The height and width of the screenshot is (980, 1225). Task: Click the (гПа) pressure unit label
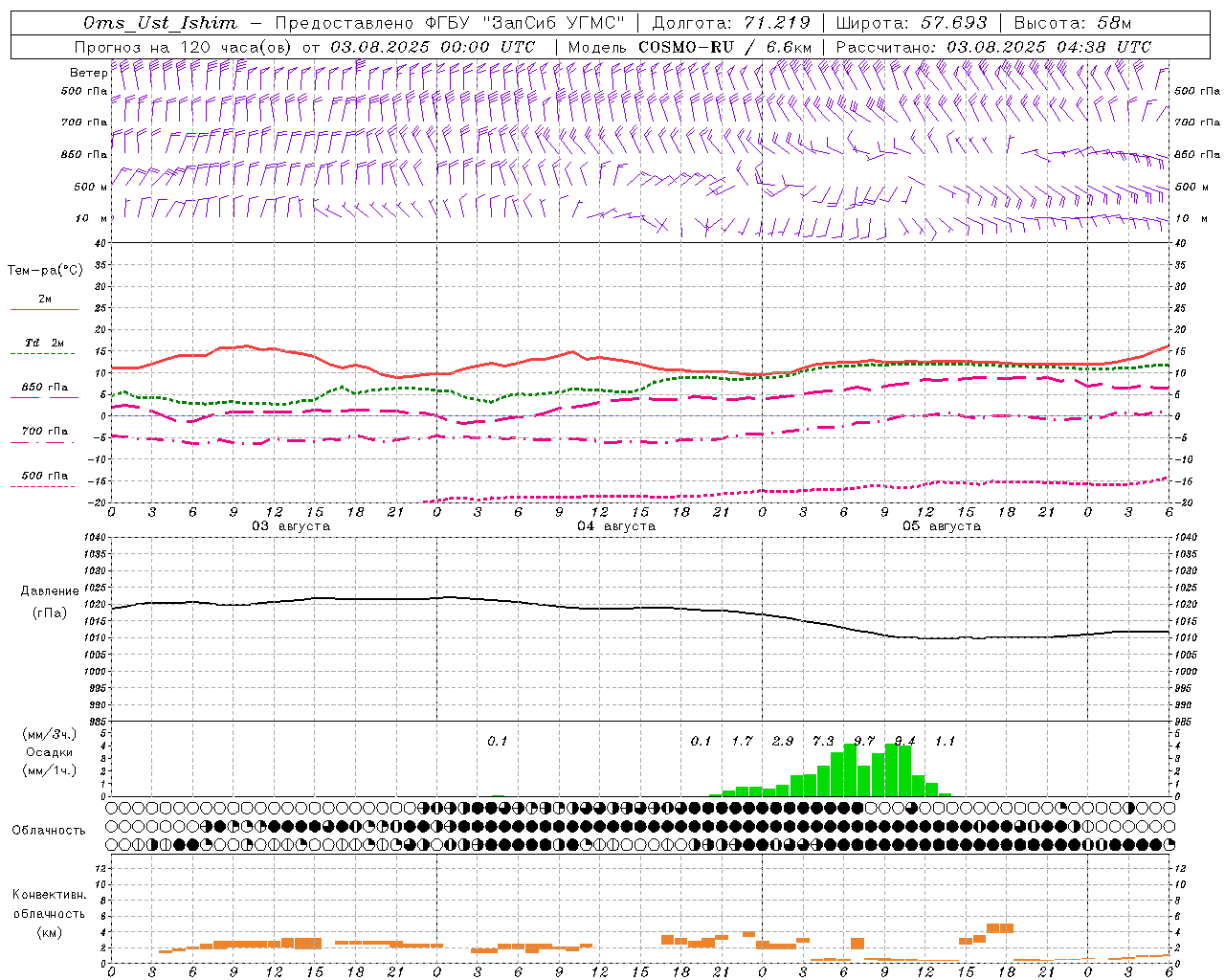[x=50, y=612]
